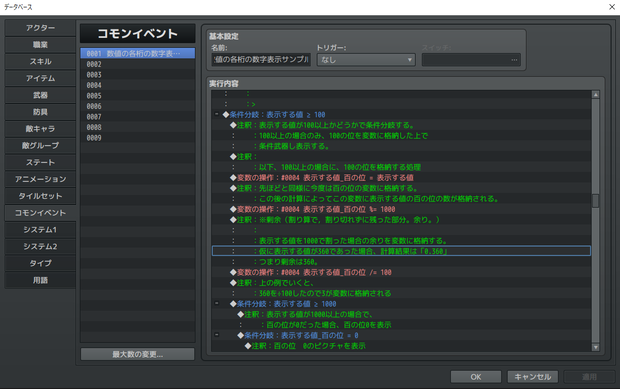Viewport: 620px width, 389px height.
Task: Close the データベース window
Action: click(612, 7)
